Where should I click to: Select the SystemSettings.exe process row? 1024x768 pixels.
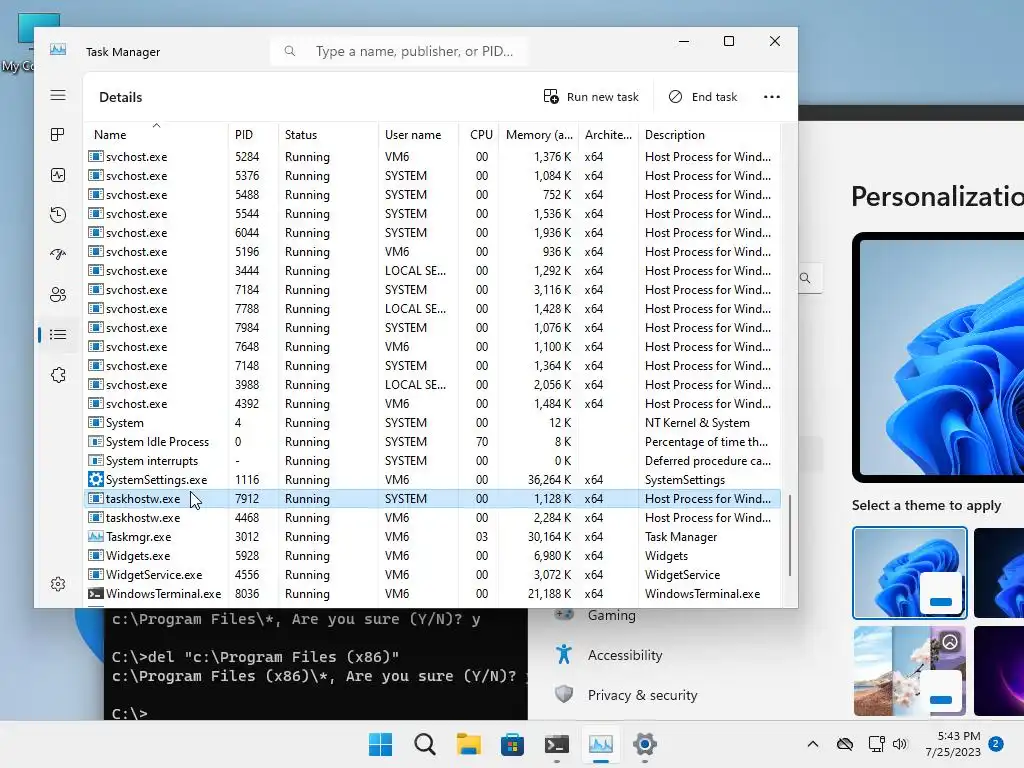432,480
